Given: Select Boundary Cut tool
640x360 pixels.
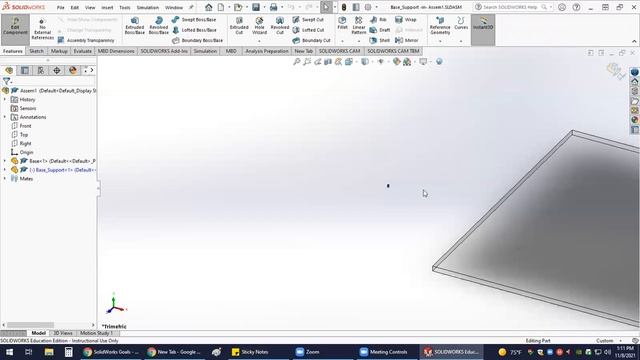Looking at the screenshot, I should click(311, 40).
